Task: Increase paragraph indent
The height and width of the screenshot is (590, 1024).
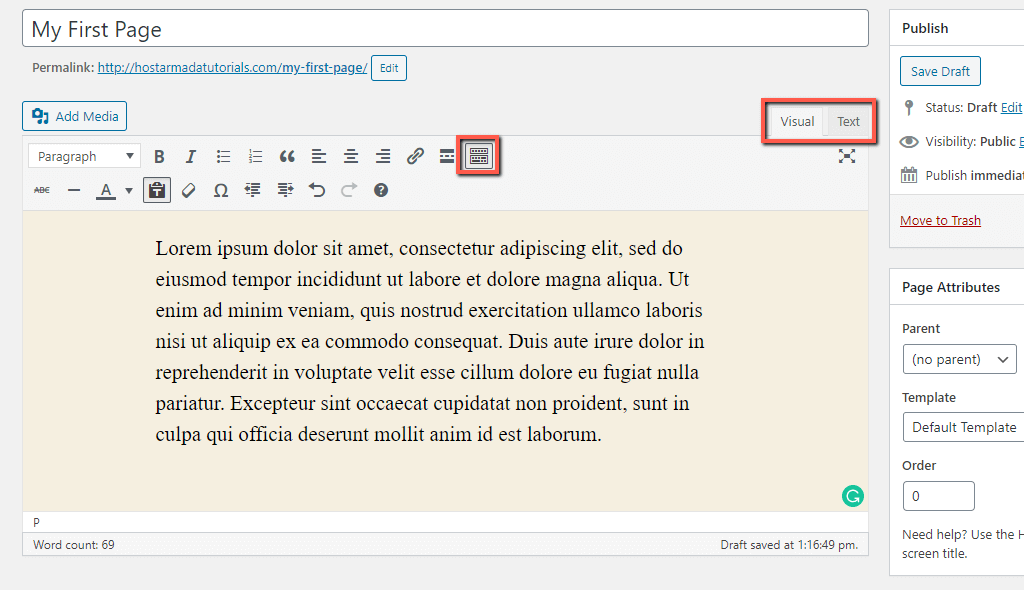Action: click(x=285, y=190)
